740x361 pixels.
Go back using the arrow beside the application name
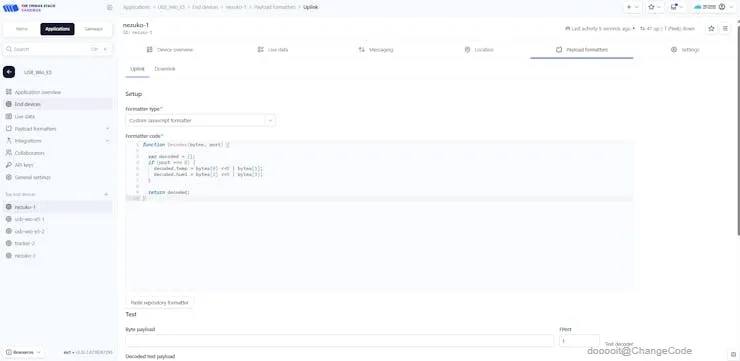click(x=9, y=72)
